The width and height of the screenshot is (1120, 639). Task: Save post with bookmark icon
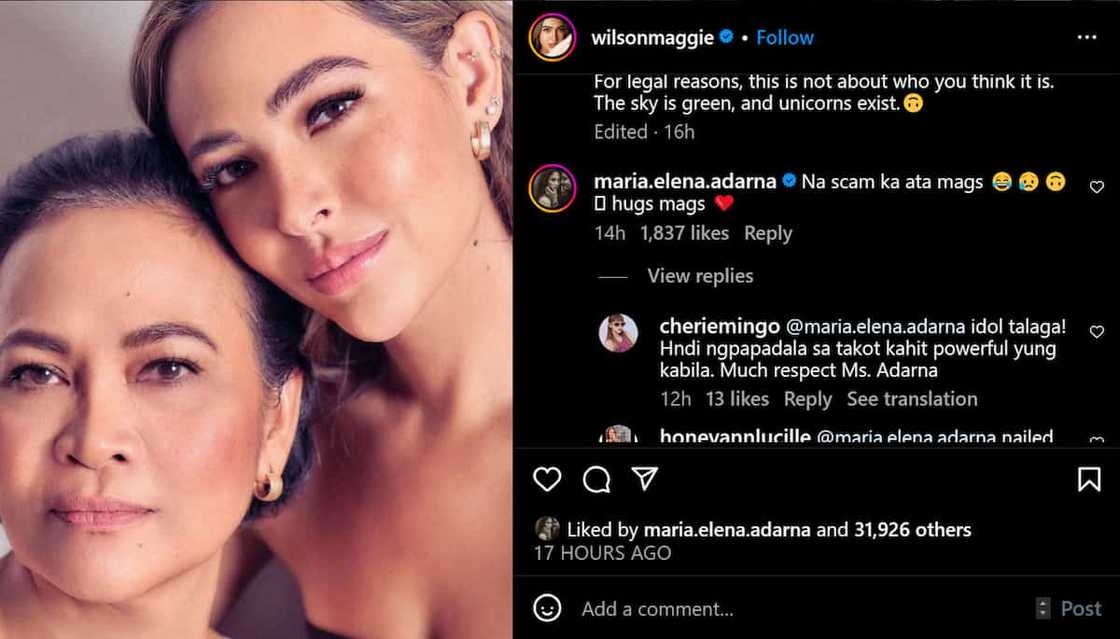point(1089,480)
